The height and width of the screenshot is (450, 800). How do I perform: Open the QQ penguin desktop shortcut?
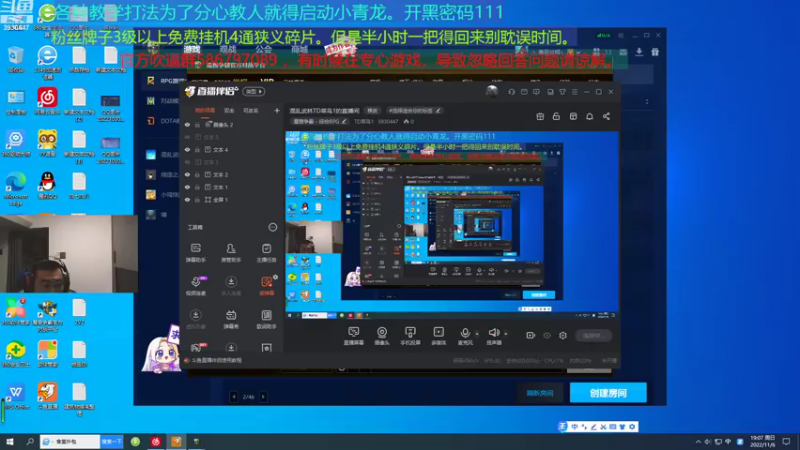(x=47, y=185)
